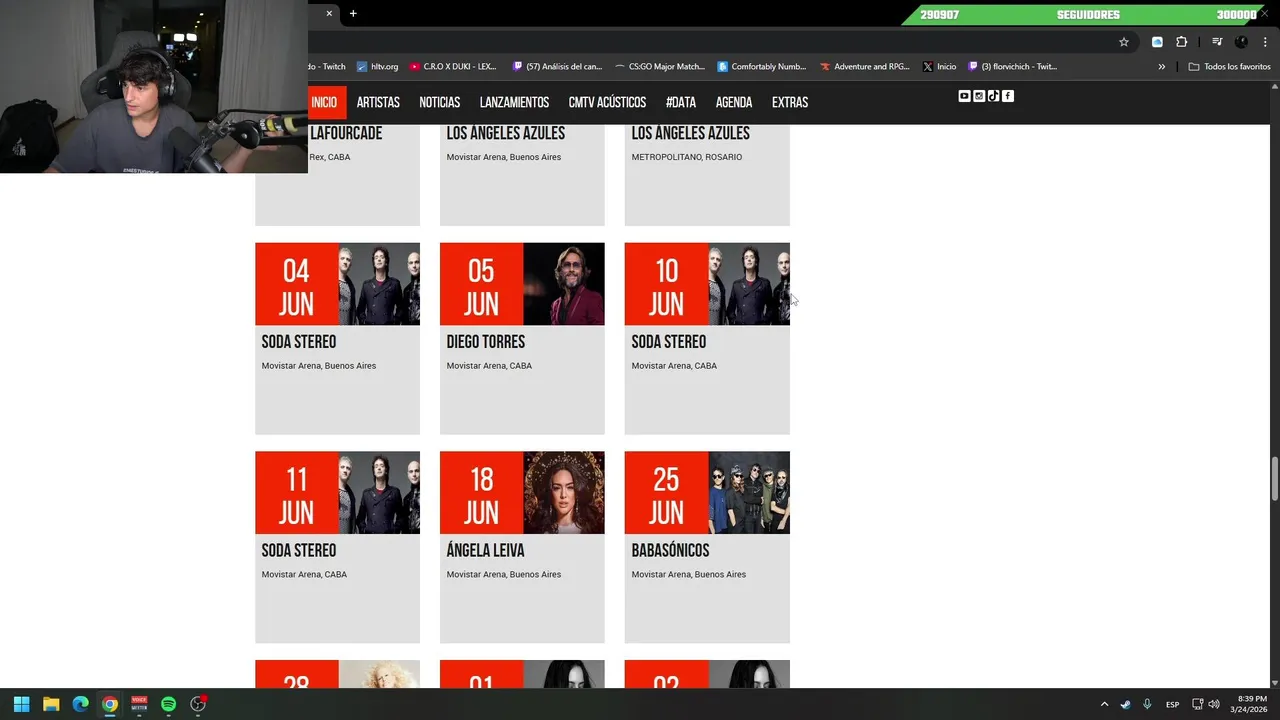Open the media controls icon in Chrome
Viewport: 1280px width, 720px height.
pyautogui.click(x=1217, y=42)
